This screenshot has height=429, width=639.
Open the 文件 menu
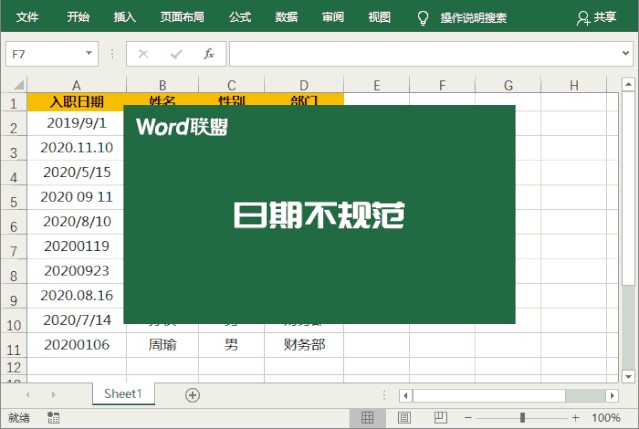click(x=28, y=17)
